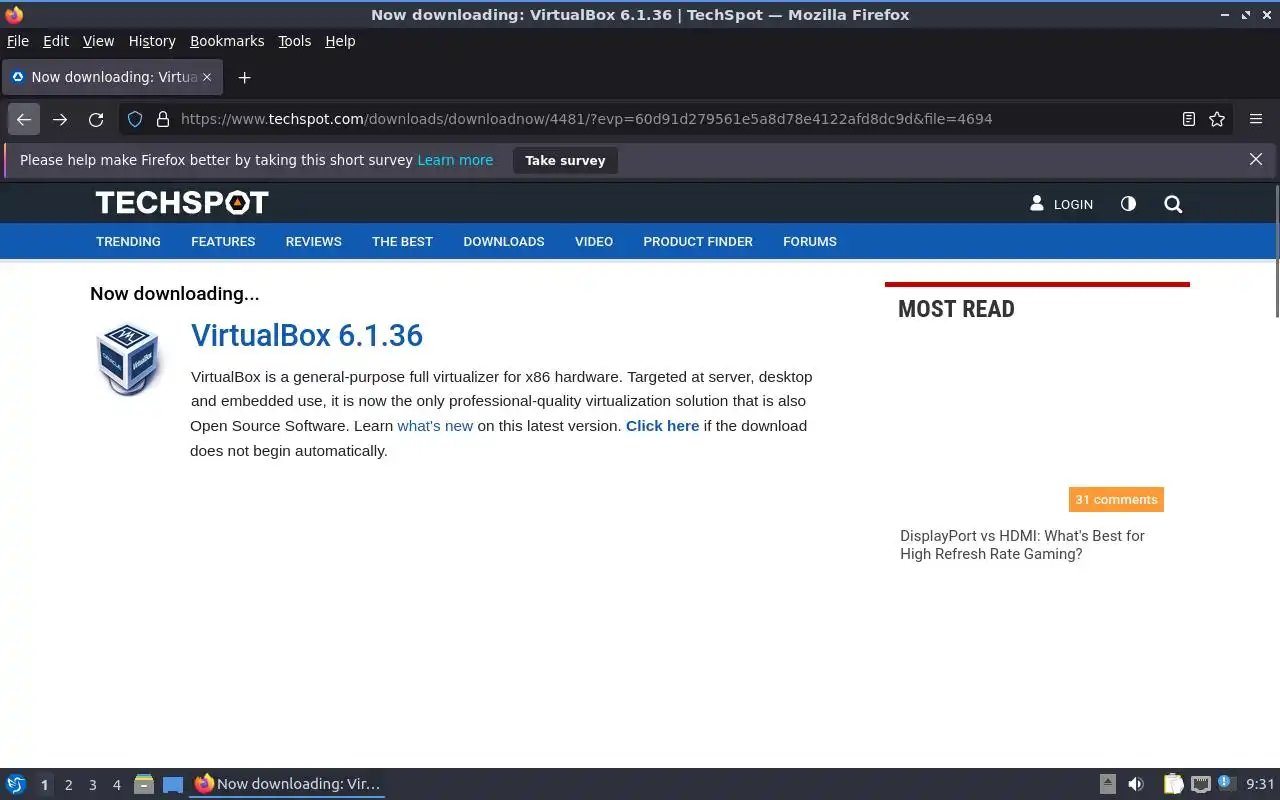This screenshot has height=800, width=1280.
Task: Click the show desktop taskbar icon
Action: [173, 784]
